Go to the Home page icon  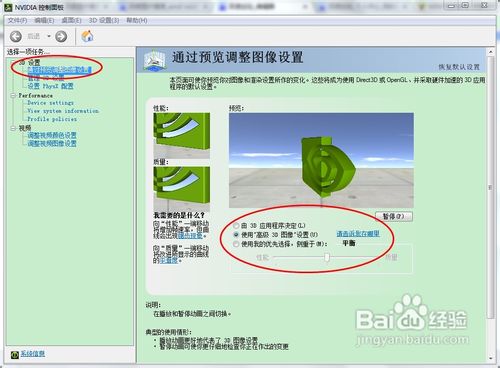point(87,36)
